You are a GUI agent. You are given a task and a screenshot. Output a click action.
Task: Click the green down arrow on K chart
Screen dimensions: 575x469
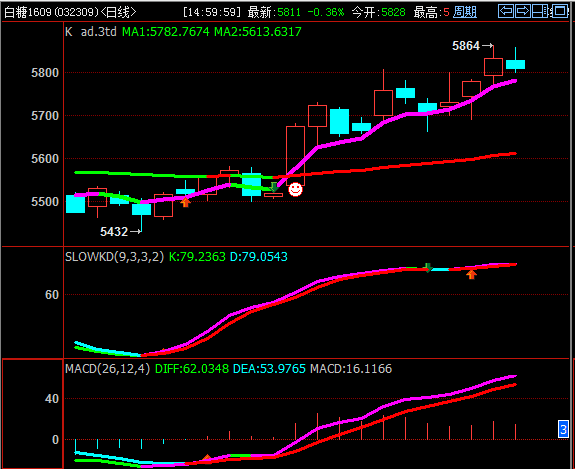coord(274,187)
